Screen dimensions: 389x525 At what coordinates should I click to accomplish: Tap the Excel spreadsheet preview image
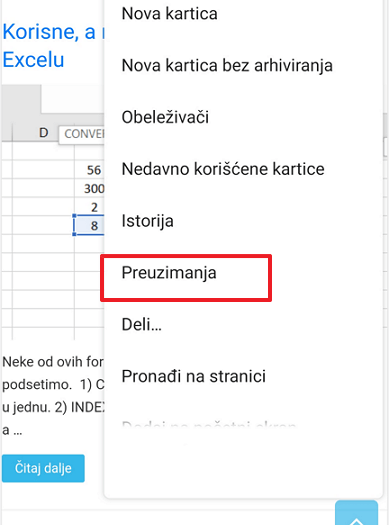[53, 212]
